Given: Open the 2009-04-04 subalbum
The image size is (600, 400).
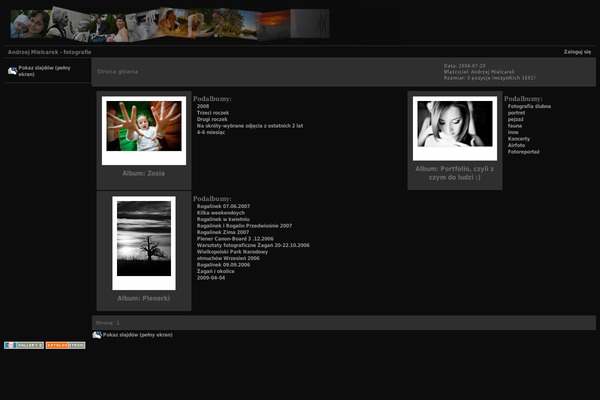Looking at the screenshot, I should click(x=211, y=278).
